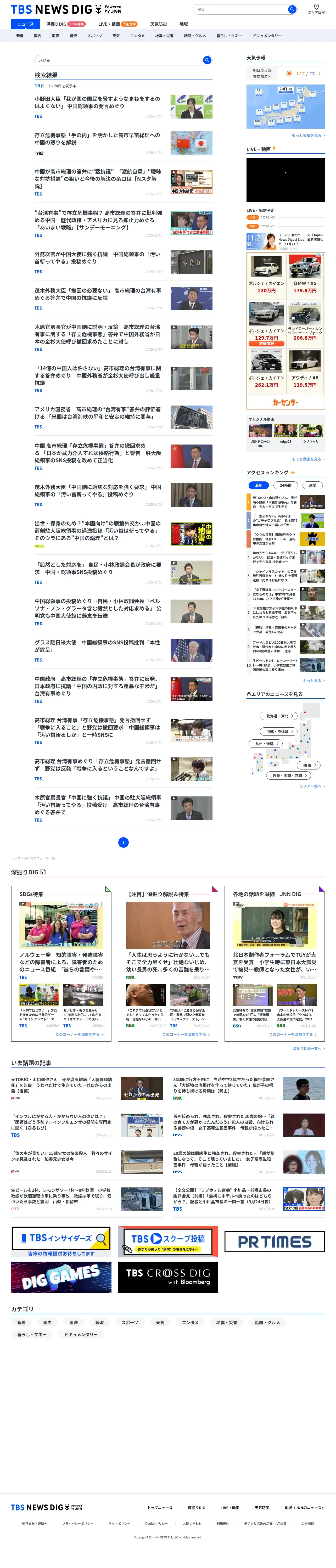
Task: Click the 配信中 badge beside LIVE・動画 tab
Action: pyautogui.click(x=129, y=24)
